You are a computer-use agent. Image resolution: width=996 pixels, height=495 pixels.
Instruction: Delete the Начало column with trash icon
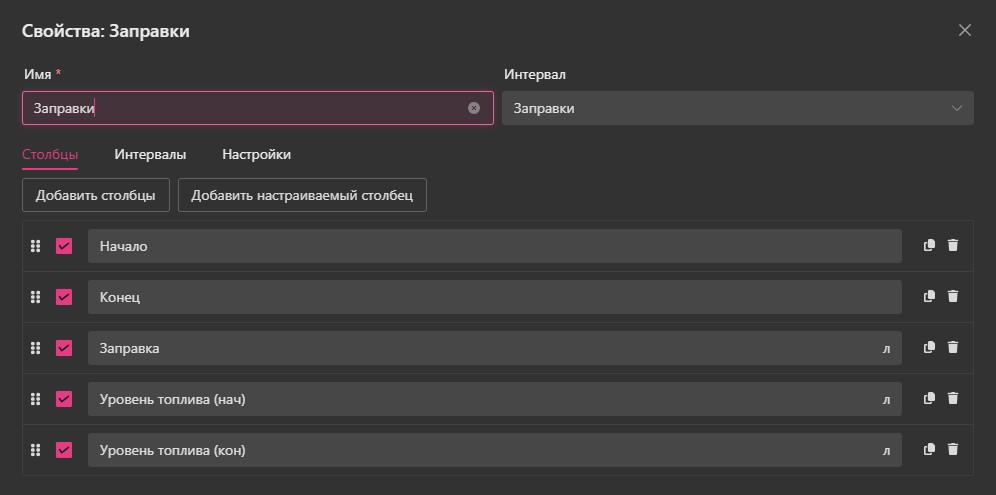coord(952,245)
